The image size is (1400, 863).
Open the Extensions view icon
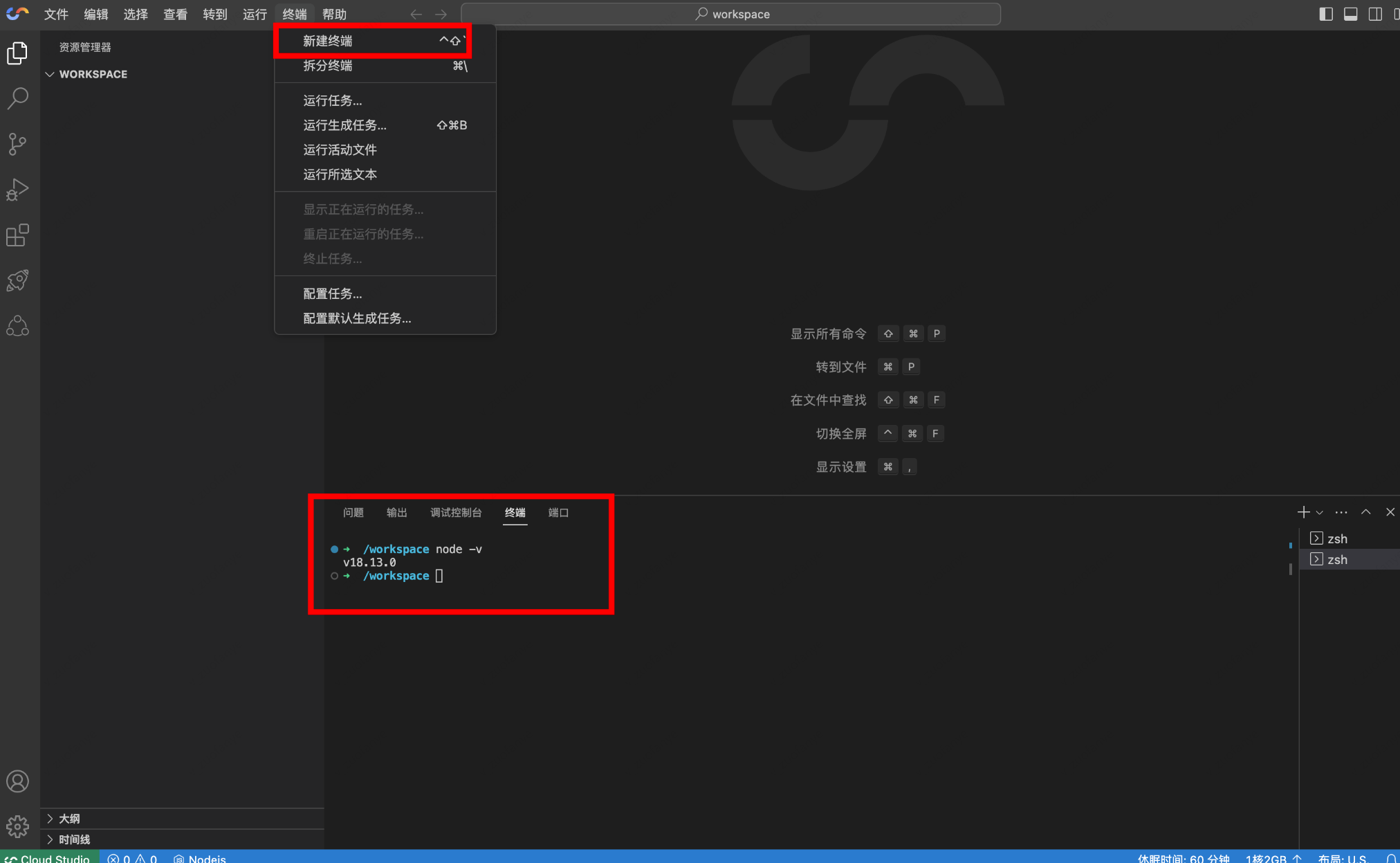pyautogui.click(x=17, y=235)
